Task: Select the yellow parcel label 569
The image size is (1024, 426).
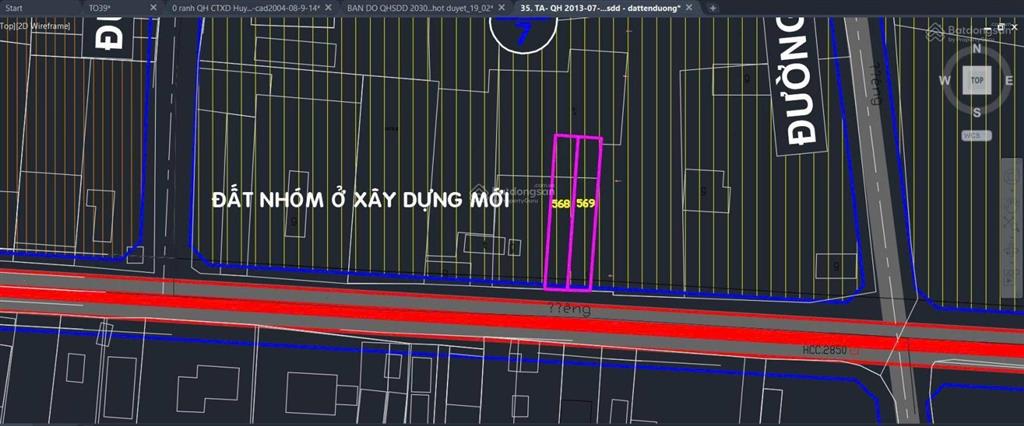Action: (x=585, y=203)
